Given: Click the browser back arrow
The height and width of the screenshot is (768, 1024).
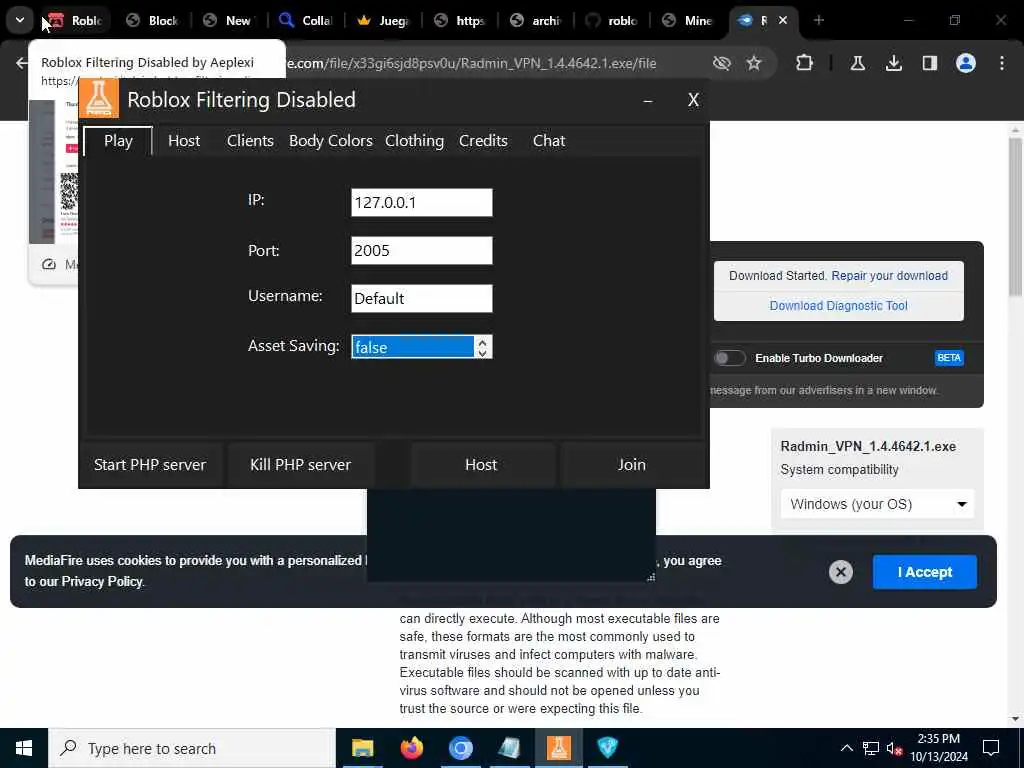Looking at the screenshot, I should click(x=22, y=63).
